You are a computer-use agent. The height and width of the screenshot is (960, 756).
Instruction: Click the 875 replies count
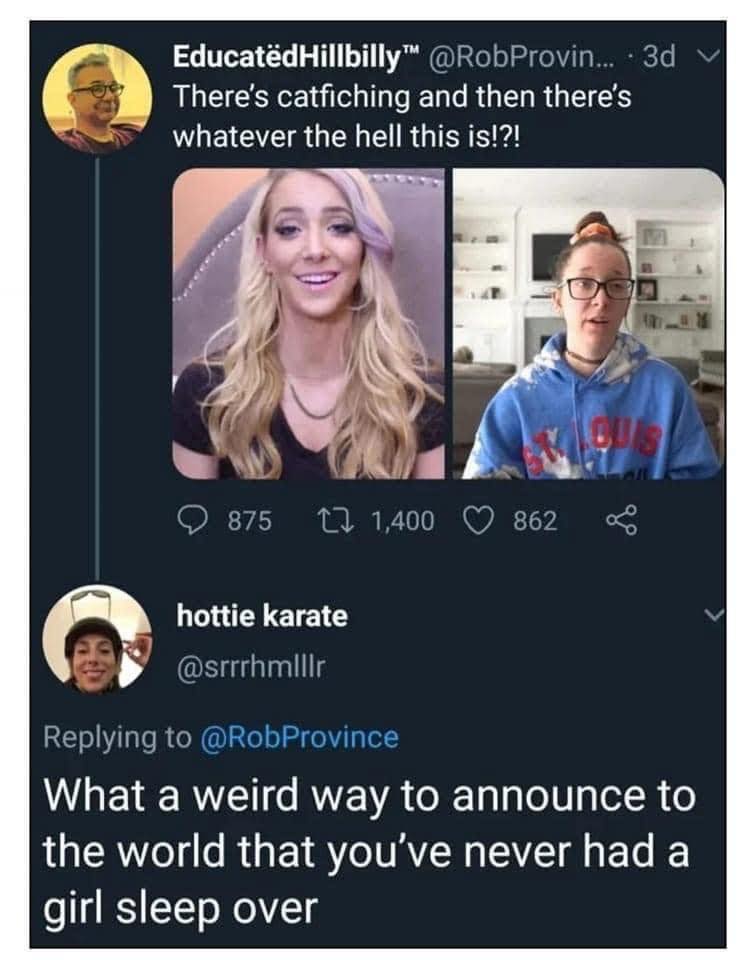250,520
